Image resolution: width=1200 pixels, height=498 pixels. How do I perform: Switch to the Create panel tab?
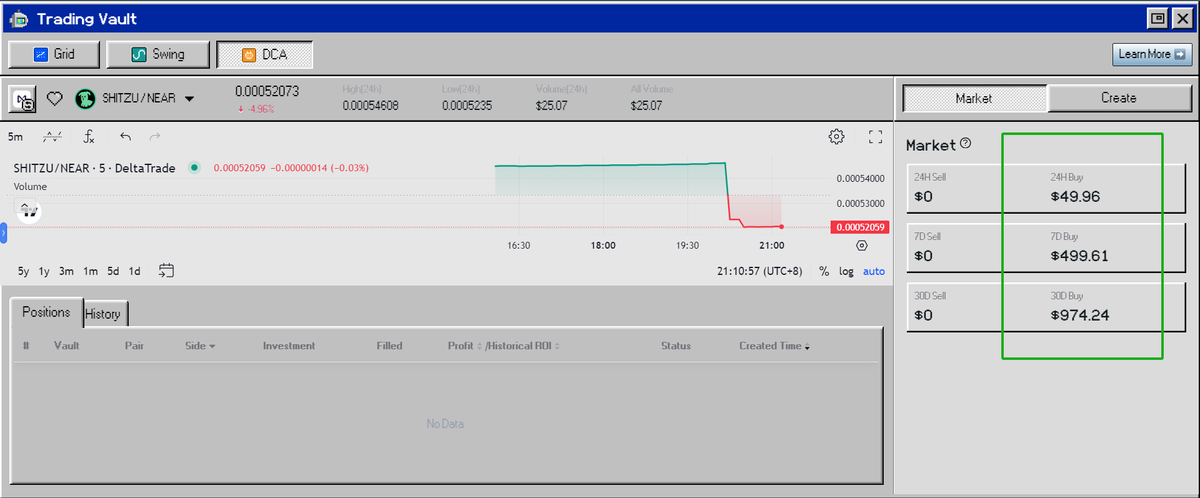point(1119,98)
